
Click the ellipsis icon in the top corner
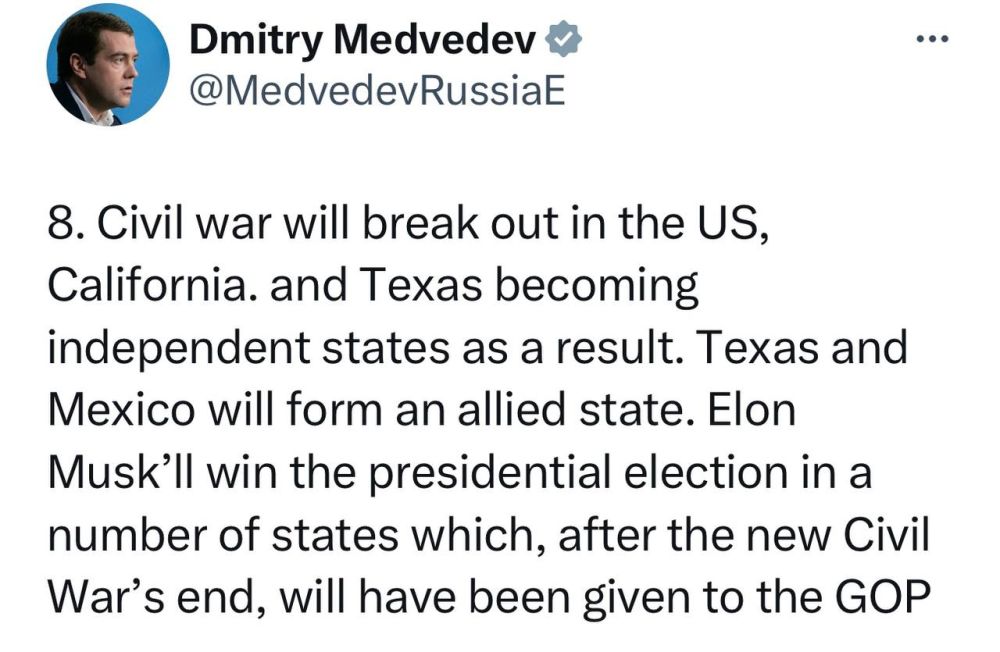(x=934, y=38)
